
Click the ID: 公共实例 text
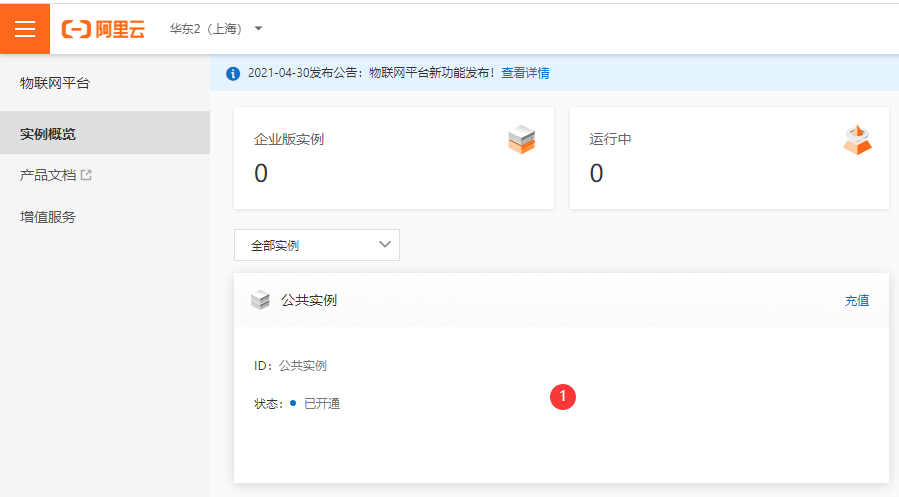tap(290, 366)
